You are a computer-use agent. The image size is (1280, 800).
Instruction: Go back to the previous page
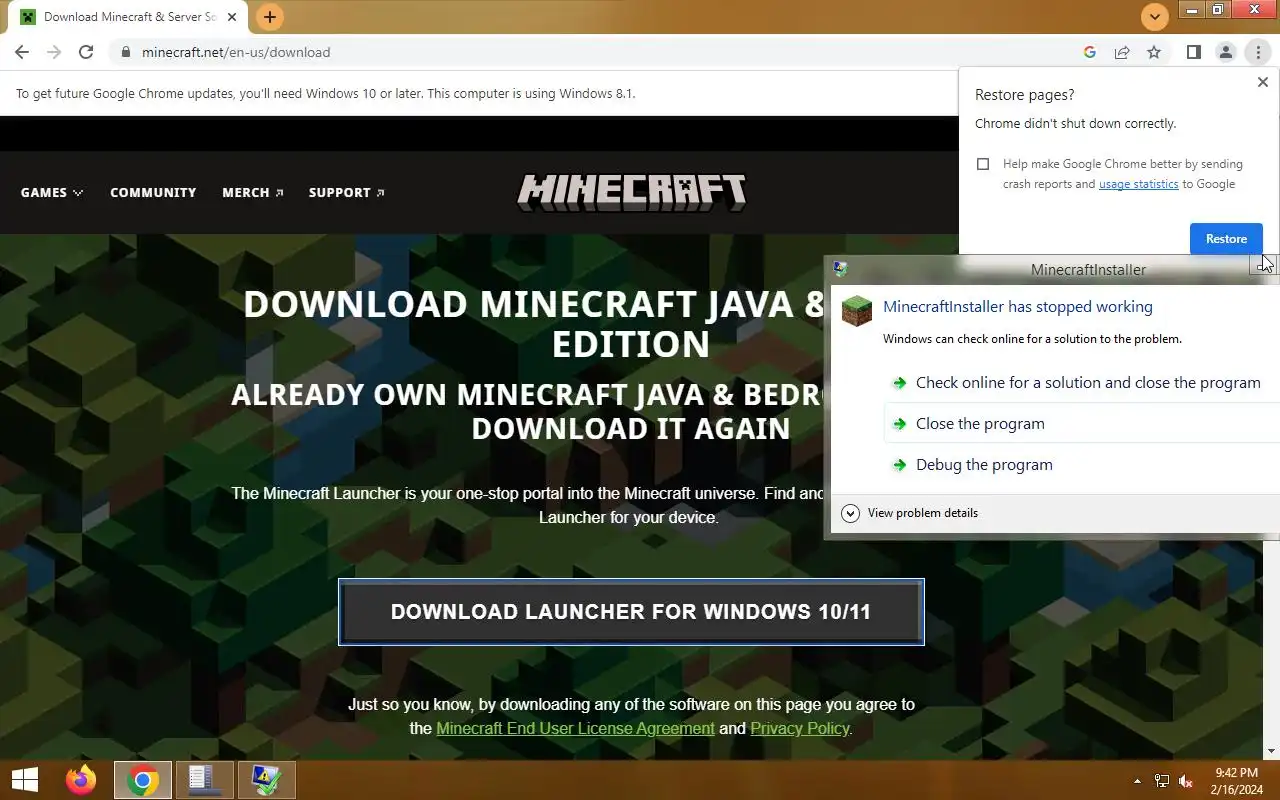[22, 52]
